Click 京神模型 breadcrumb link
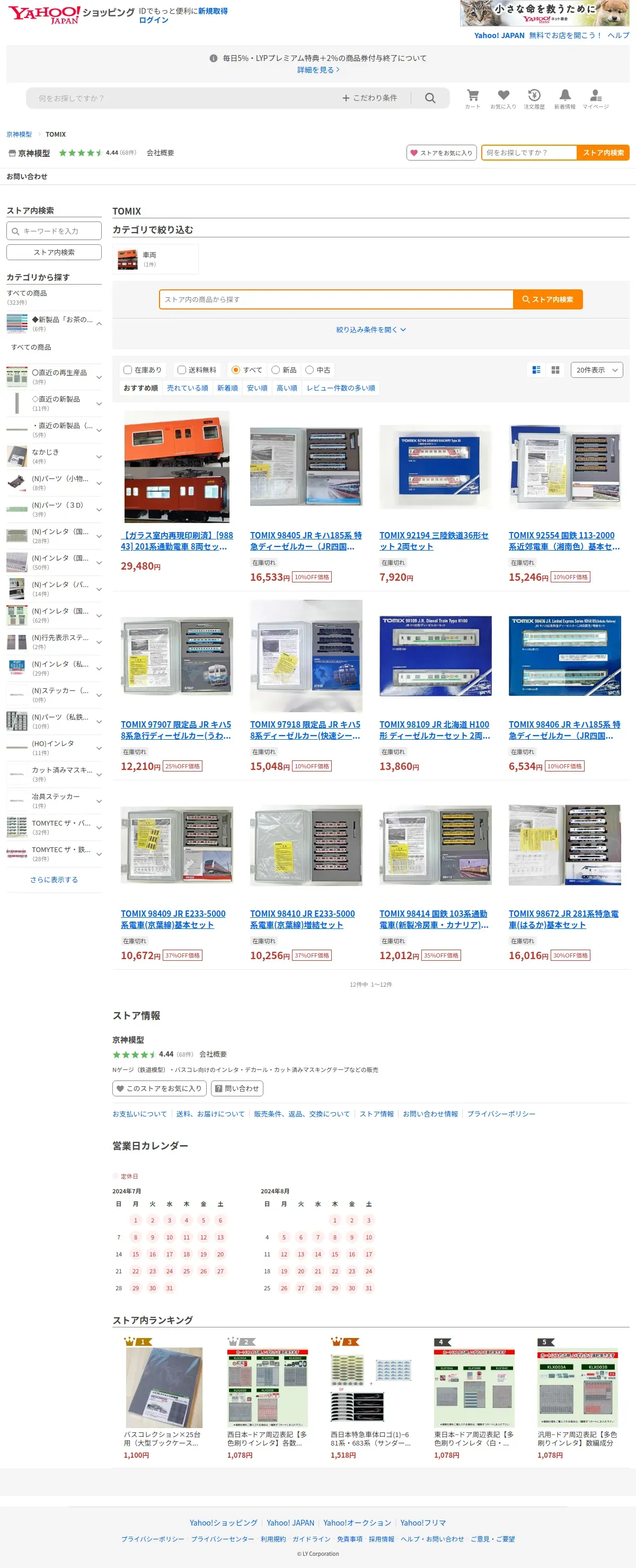 [19, 135]
